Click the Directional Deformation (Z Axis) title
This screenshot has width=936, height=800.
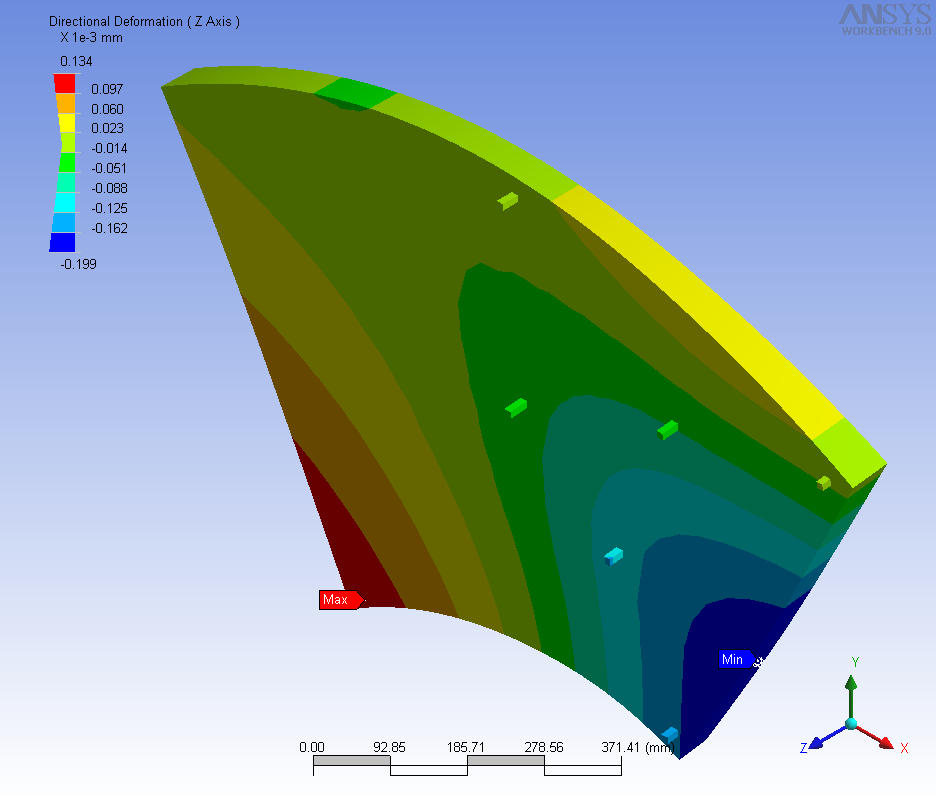(144, 21)
